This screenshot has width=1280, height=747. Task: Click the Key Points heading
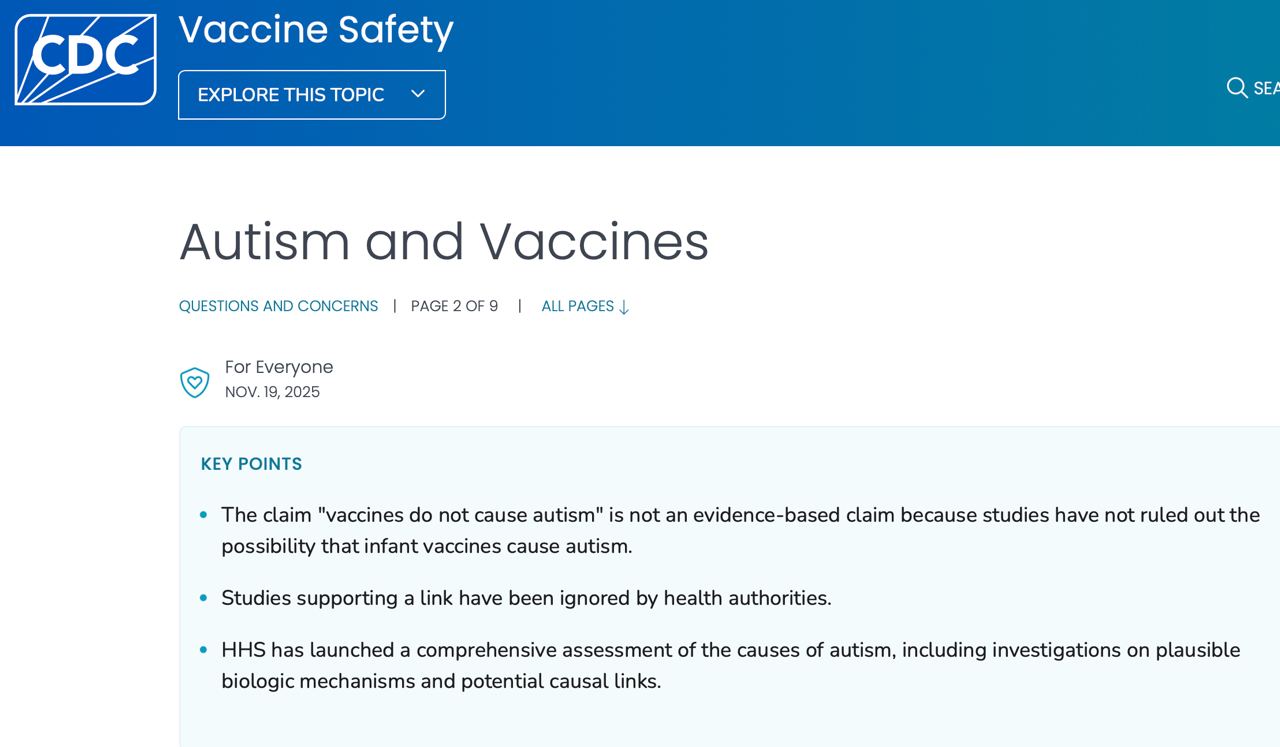click(251, 464)
